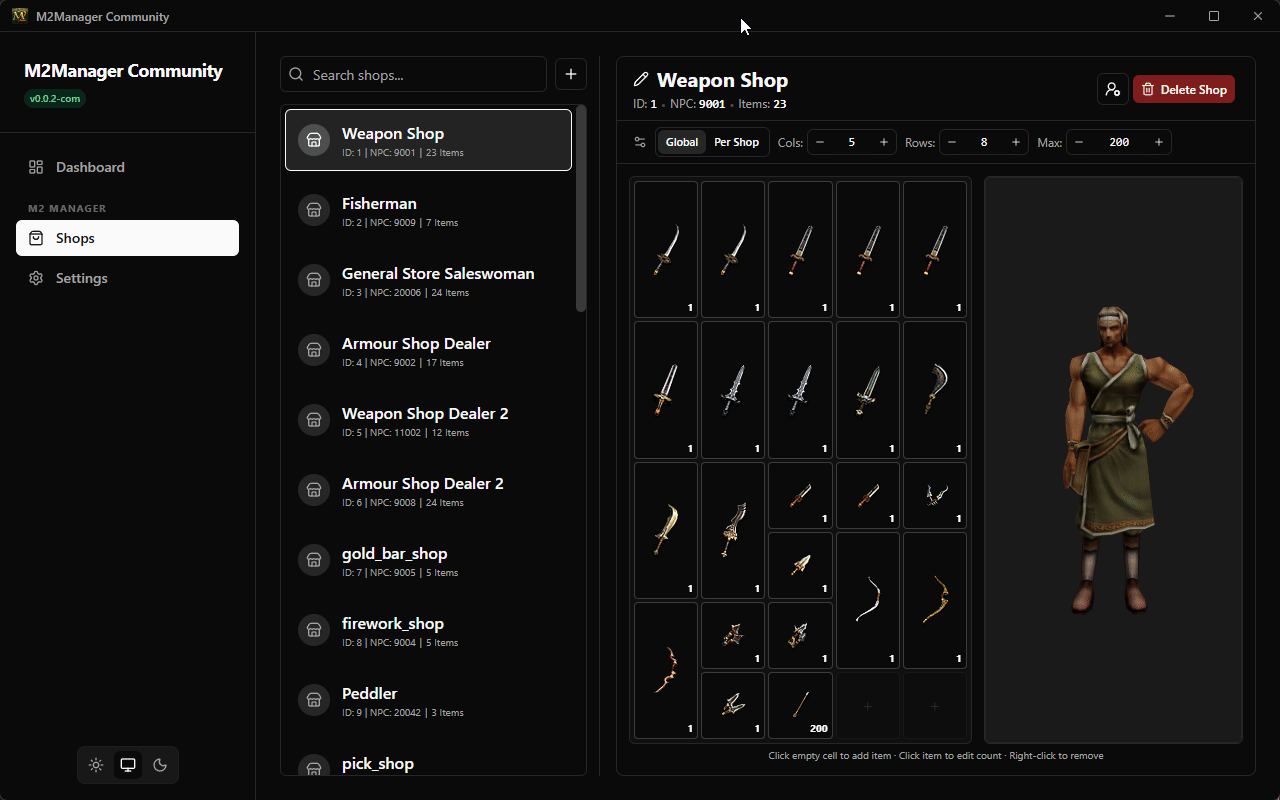Select the arrow item with count 200

800,705
